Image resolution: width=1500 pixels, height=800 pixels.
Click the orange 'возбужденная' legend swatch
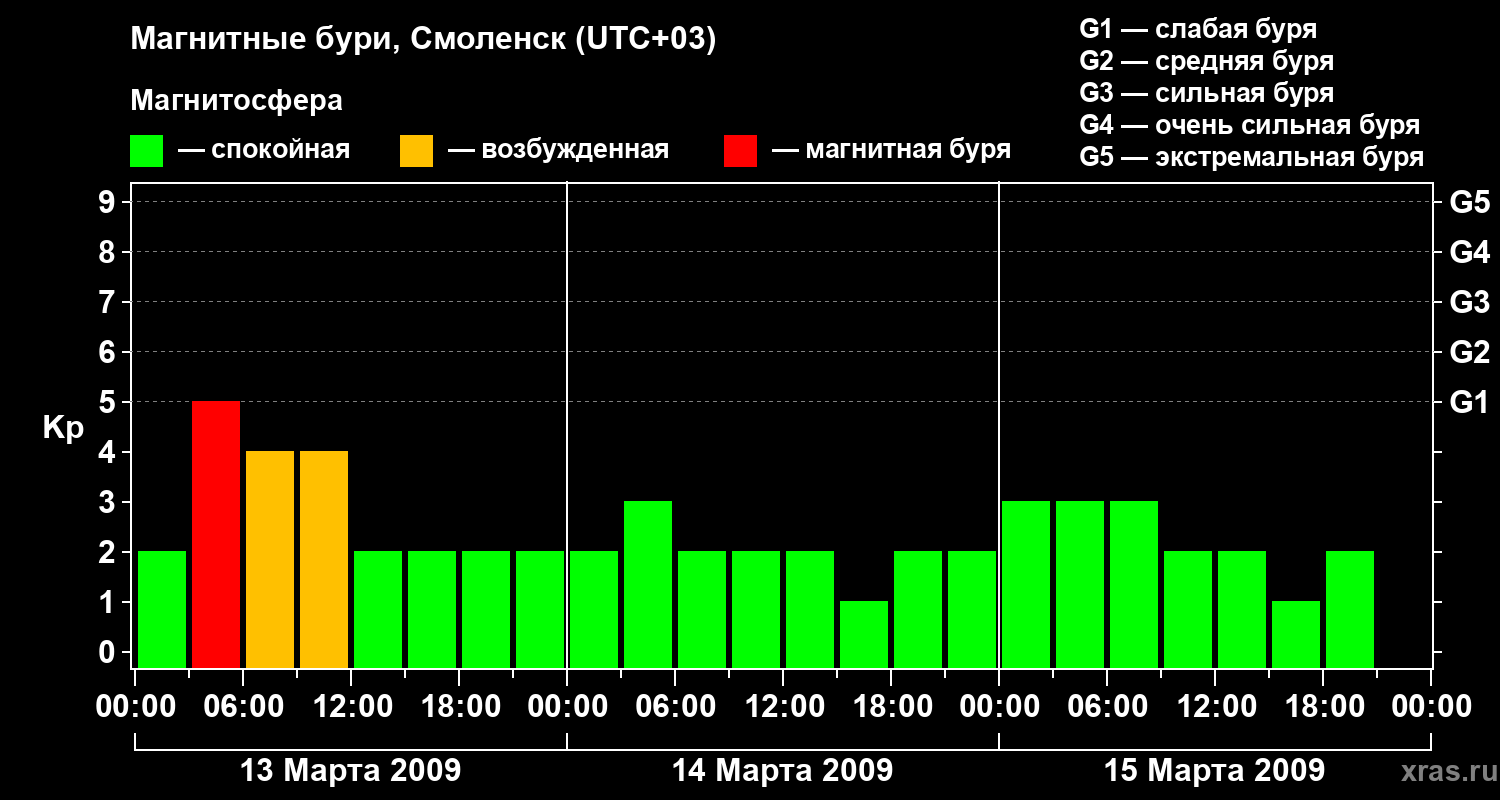[x=416, y=151]
